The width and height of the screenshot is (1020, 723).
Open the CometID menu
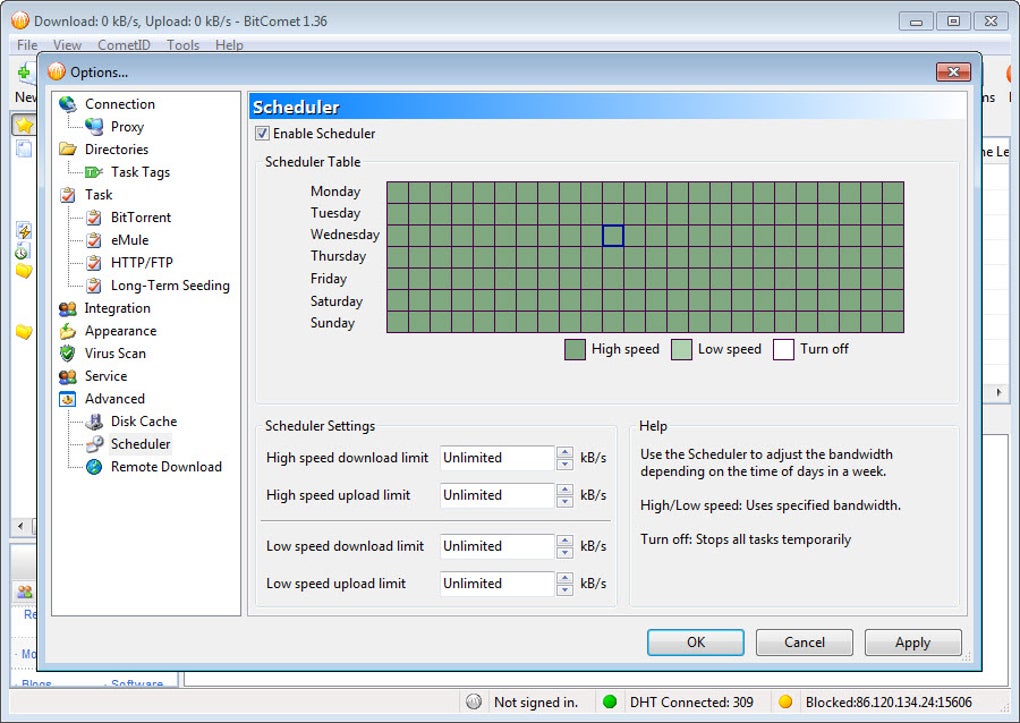click(124, 45)
